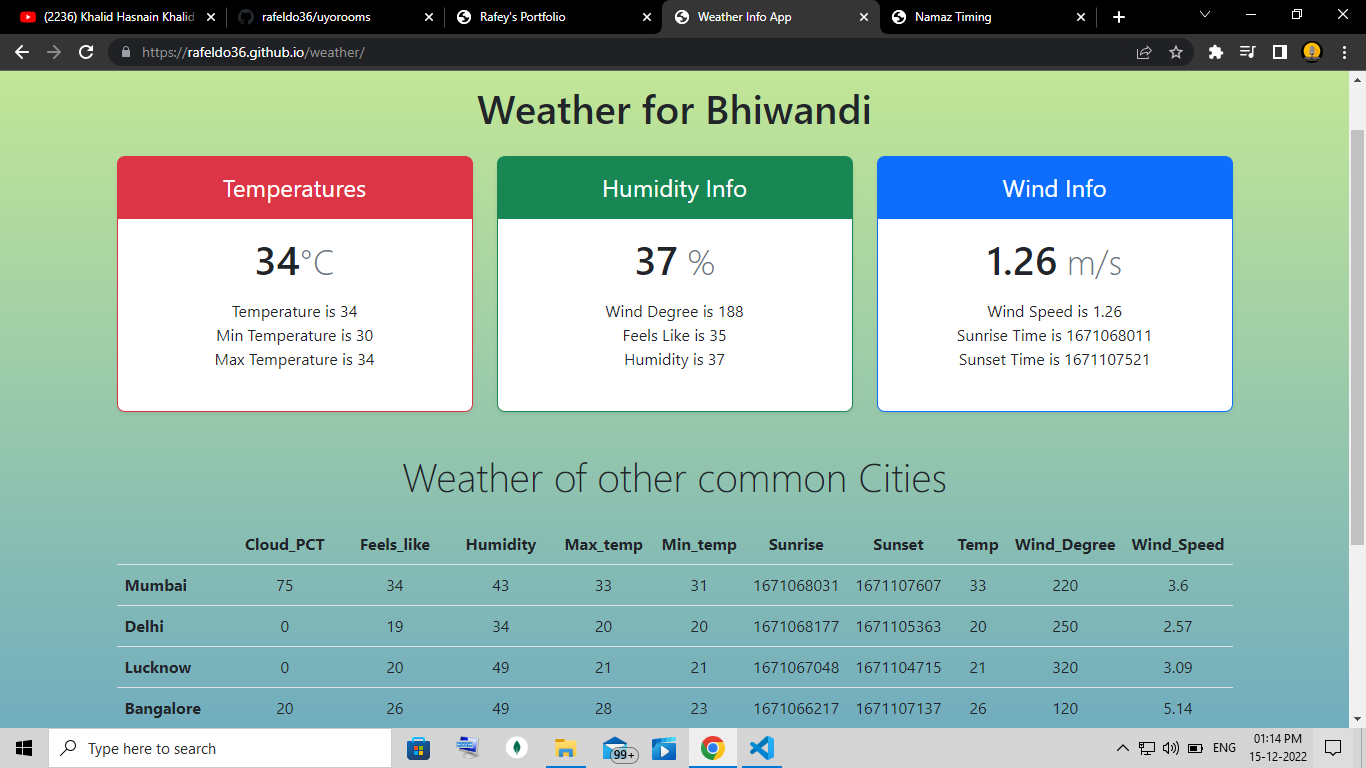Open the notification center icon

point(1333,748)
